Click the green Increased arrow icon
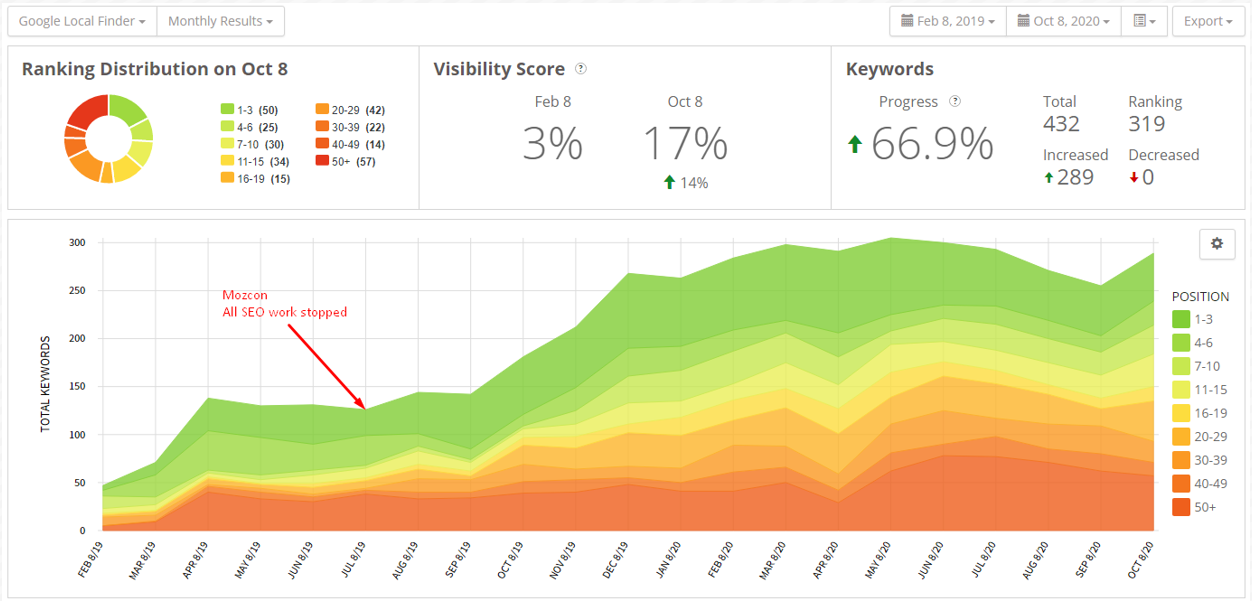The image size is (1252, 601). coord(1049,178)
